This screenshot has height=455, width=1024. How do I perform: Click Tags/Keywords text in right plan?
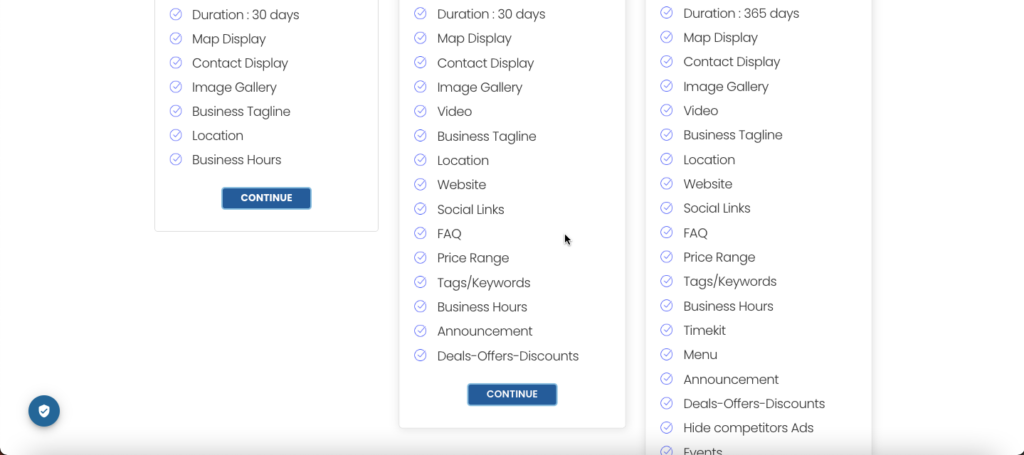click(730, 282)
